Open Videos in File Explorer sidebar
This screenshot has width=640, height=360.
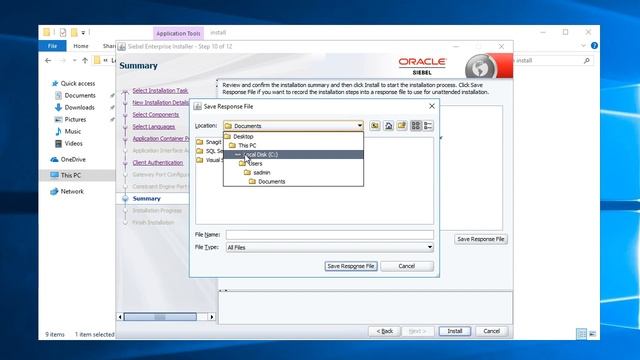[x=73, y=143]
